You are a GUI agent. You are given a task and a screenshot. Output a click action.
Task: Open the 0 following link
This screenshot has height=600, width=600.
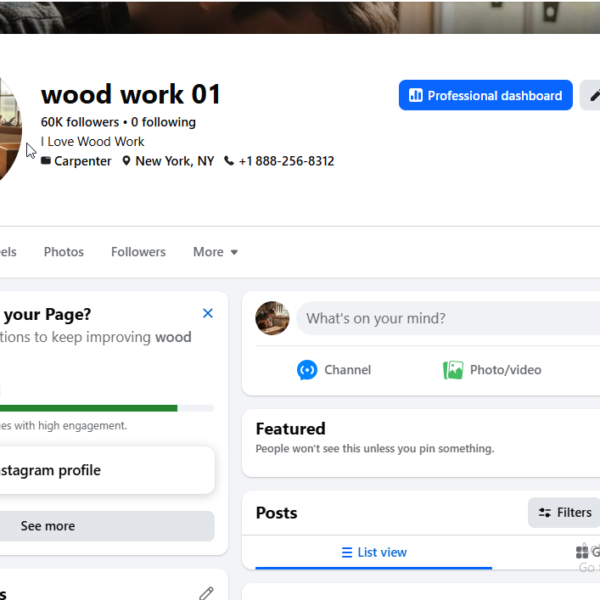point(163,122)
